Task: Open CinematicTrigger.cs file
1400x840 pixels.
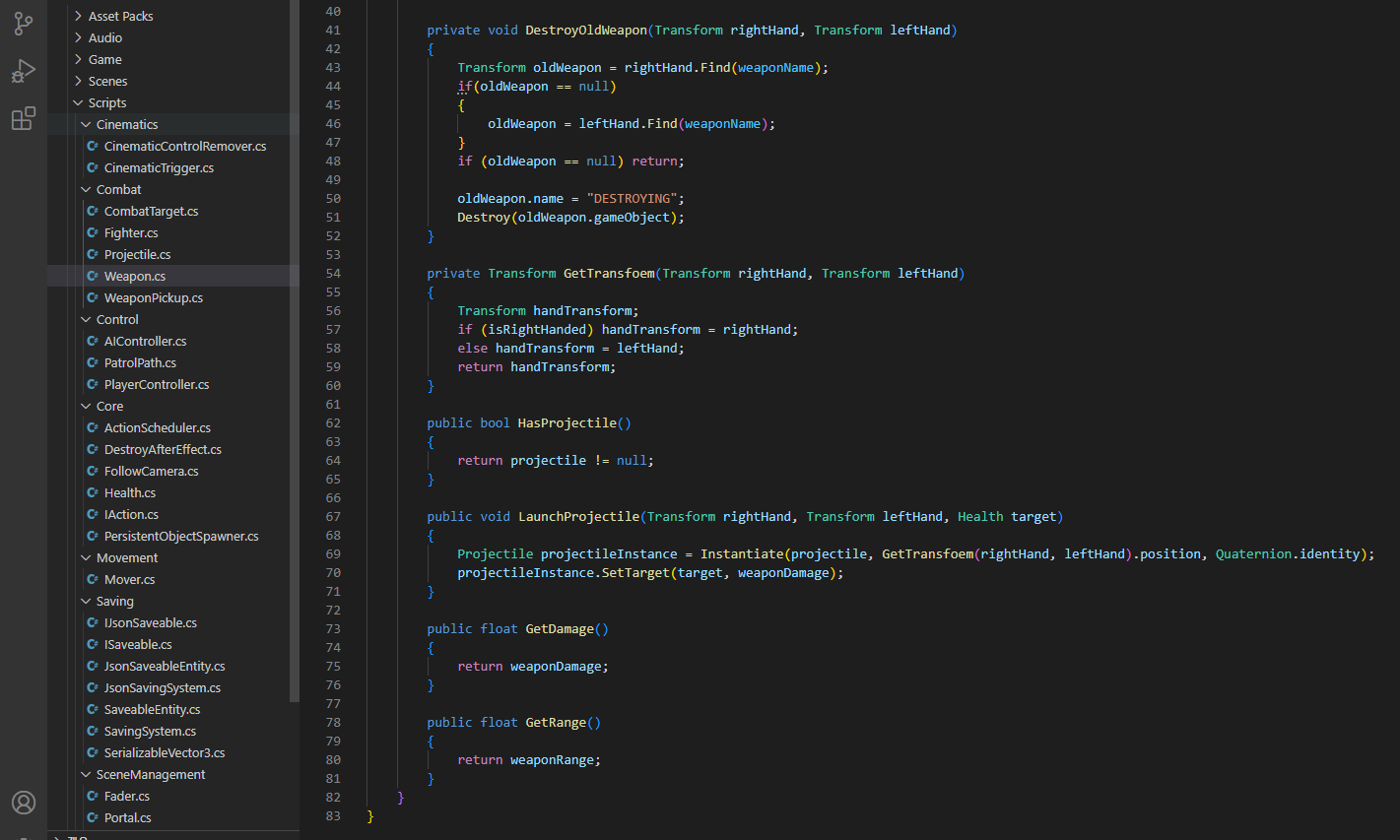Action: (x=159, y=167)
